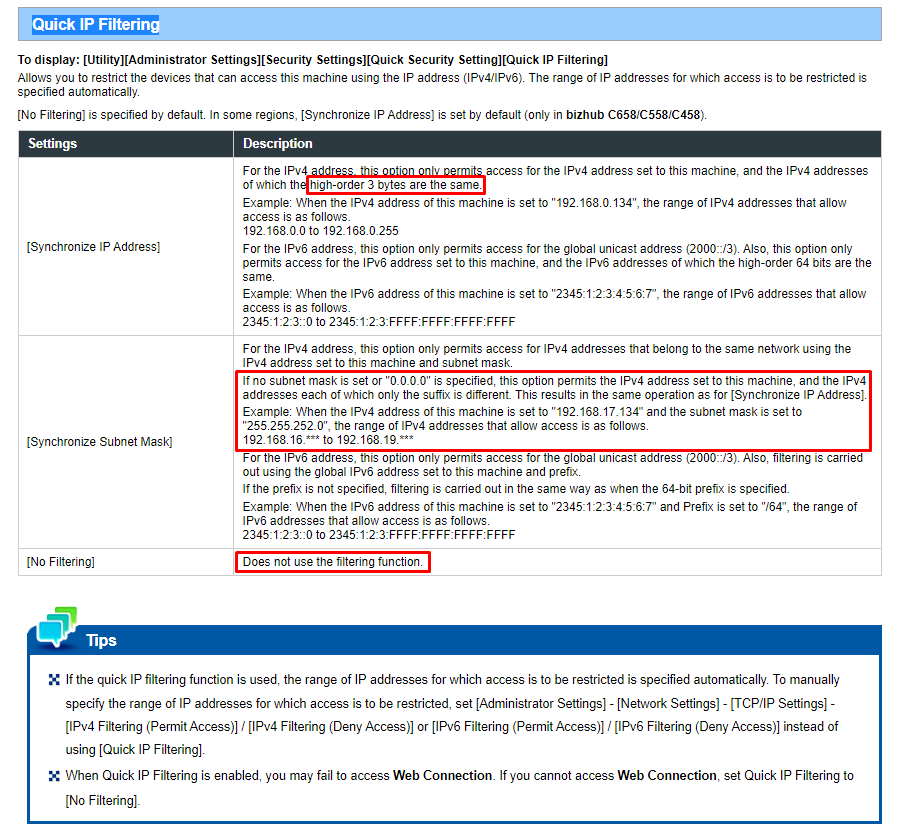Click 'Does not use the filtering function' box

[333, 561]
